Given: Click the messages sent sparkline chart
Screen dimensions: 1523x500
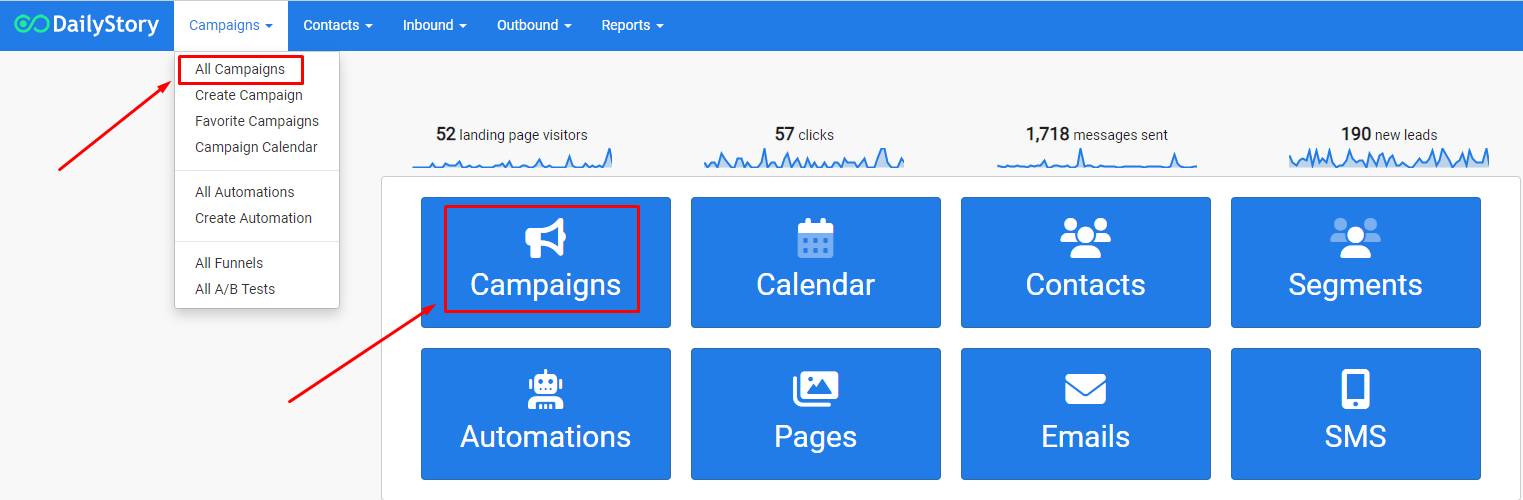Looking at the screenshot, I should pyautogui.click(x=1097, y=158).
